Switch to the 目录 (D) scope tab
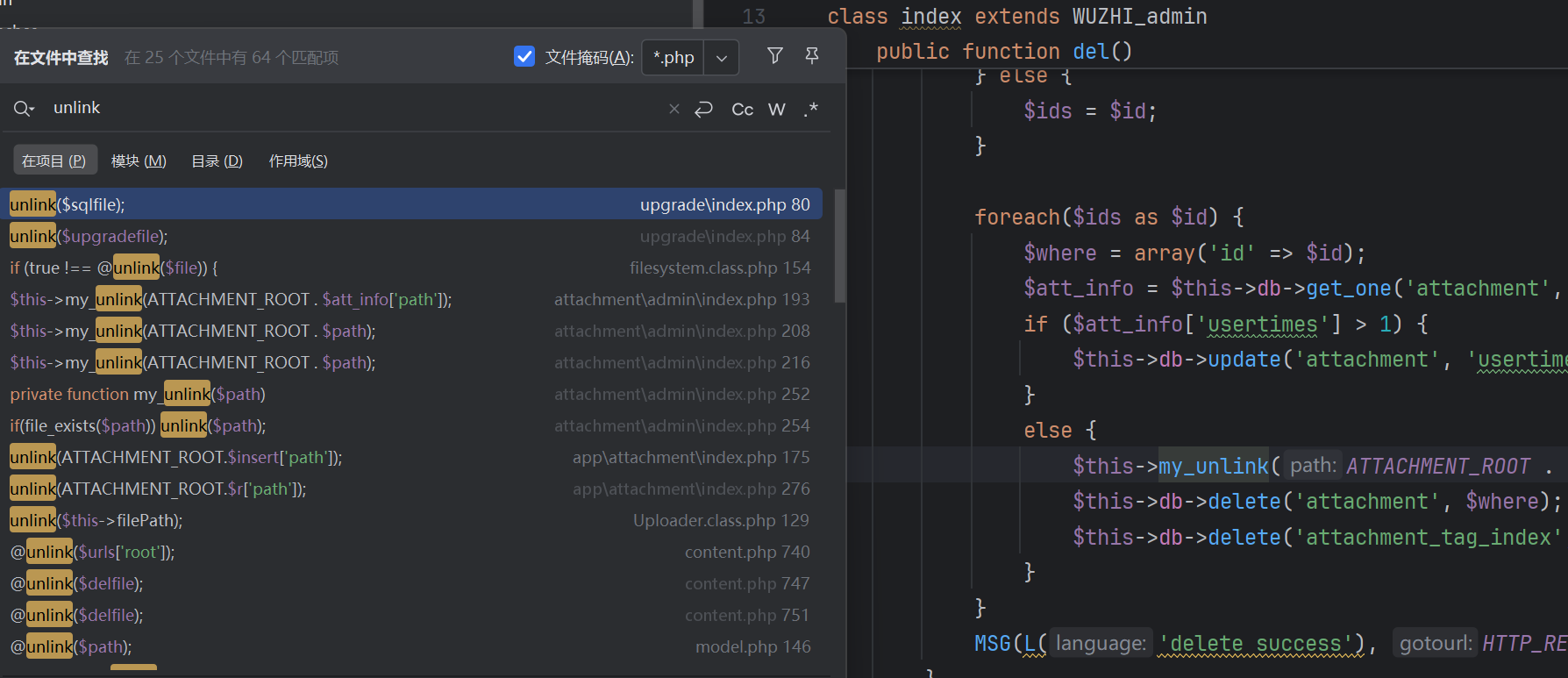Screen dimensions: 1568x678 (x=217, y=161)
